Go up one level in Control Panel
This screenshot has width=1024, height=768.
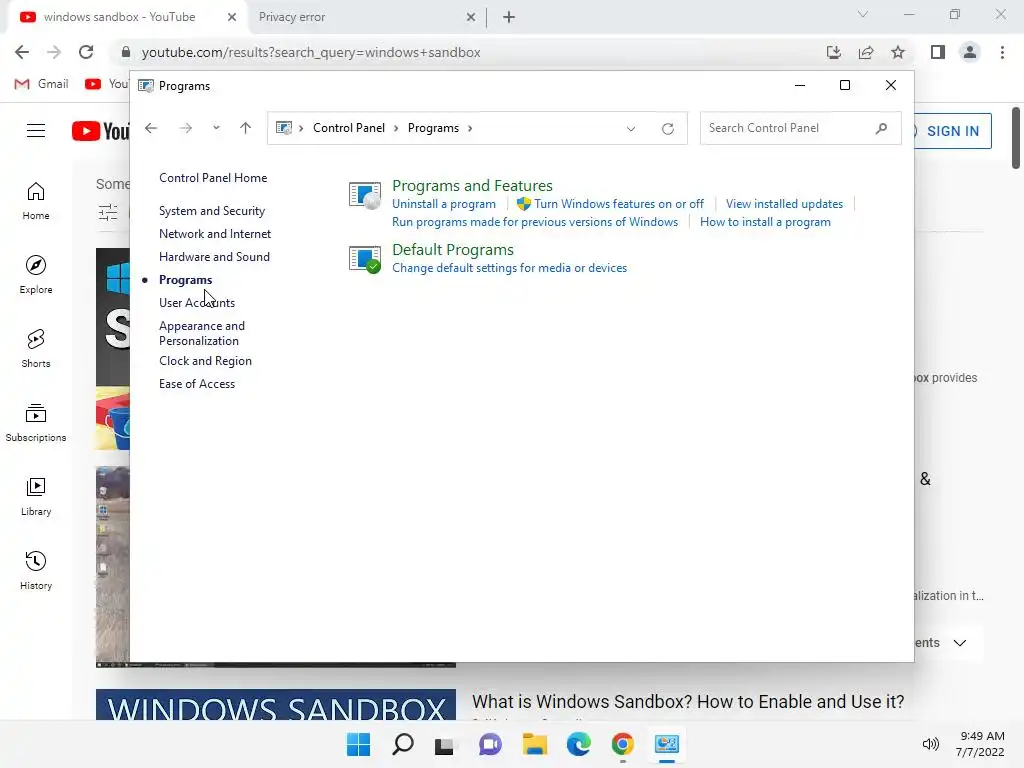(x=246, y=128)
